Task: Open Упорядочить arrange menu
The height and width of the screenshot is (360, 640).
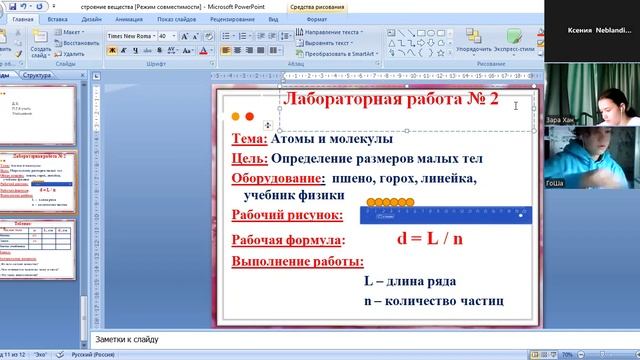Action: tap(473, 41)
